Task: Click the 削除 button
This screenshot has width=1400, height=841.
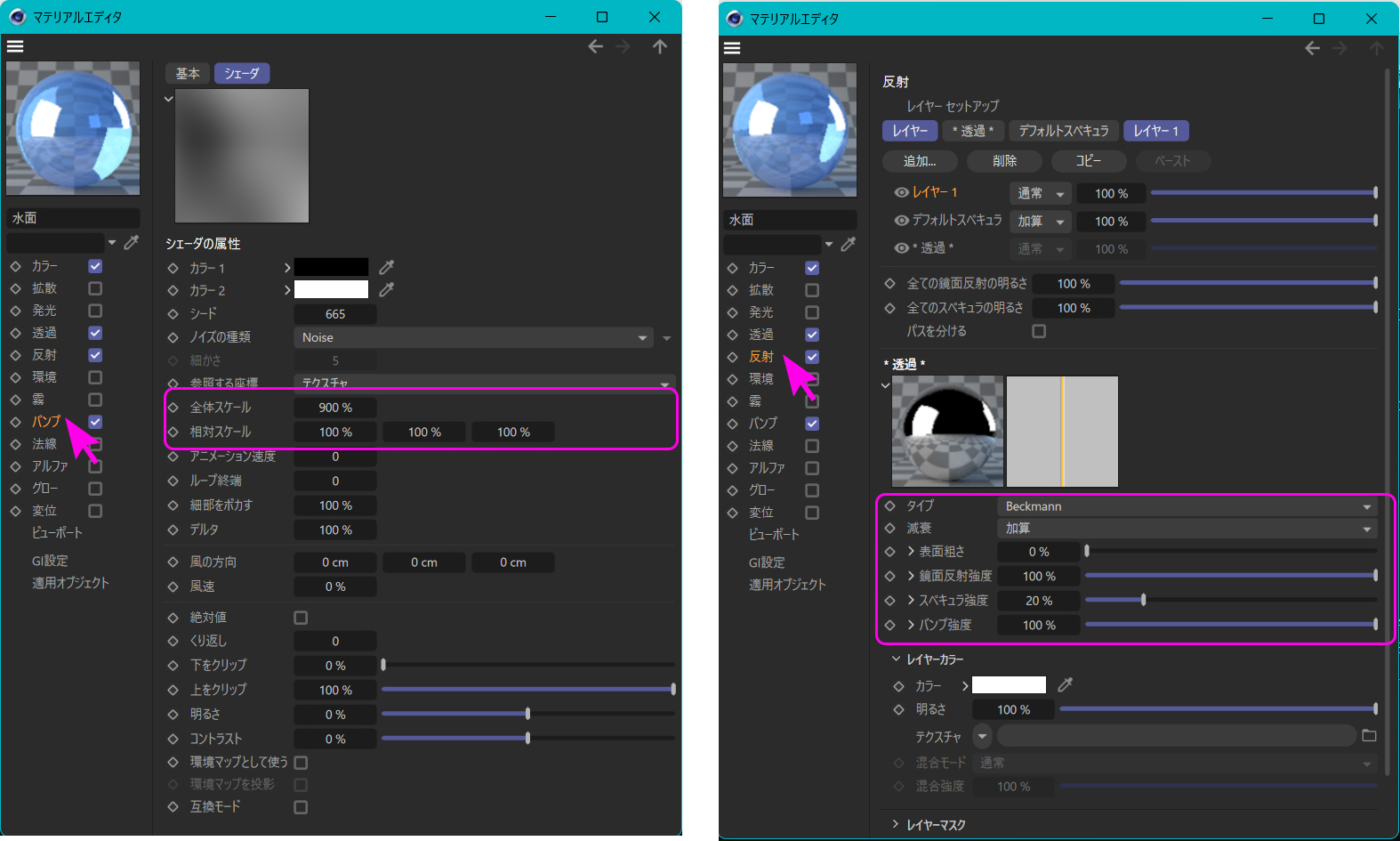Action: (x=1004, y=161)
